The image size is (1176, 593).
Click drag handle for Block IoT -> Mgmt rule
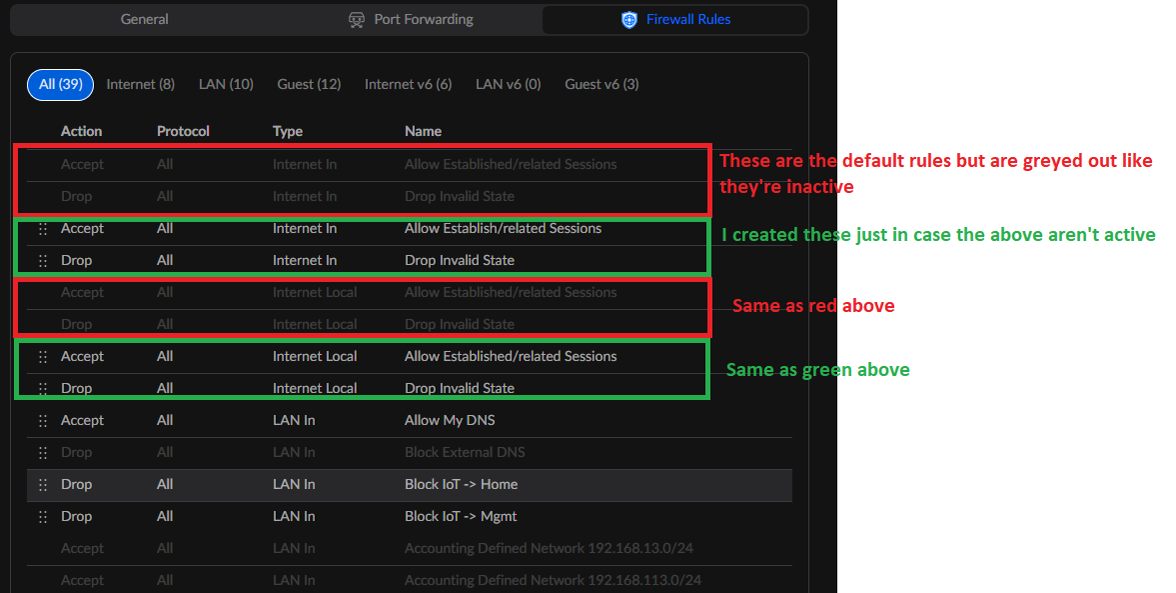tap(42, 516)
